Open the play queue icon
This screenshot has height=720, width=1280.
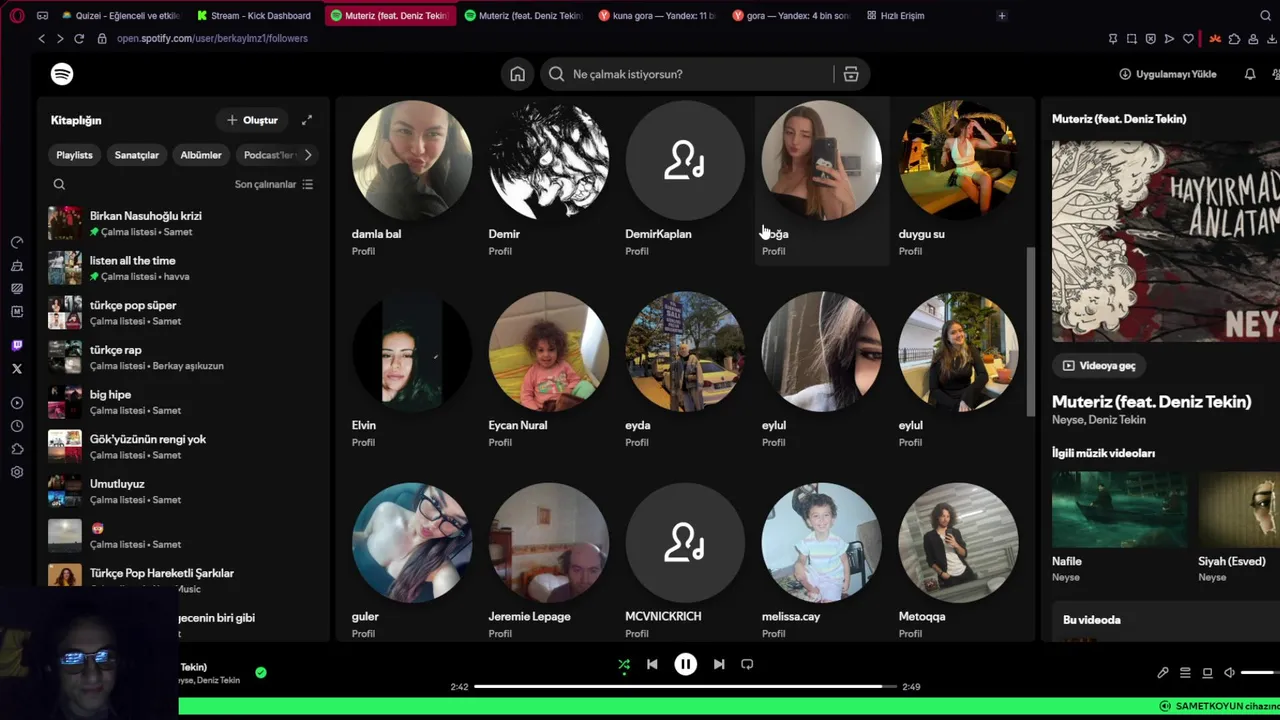click(1185, 673)
